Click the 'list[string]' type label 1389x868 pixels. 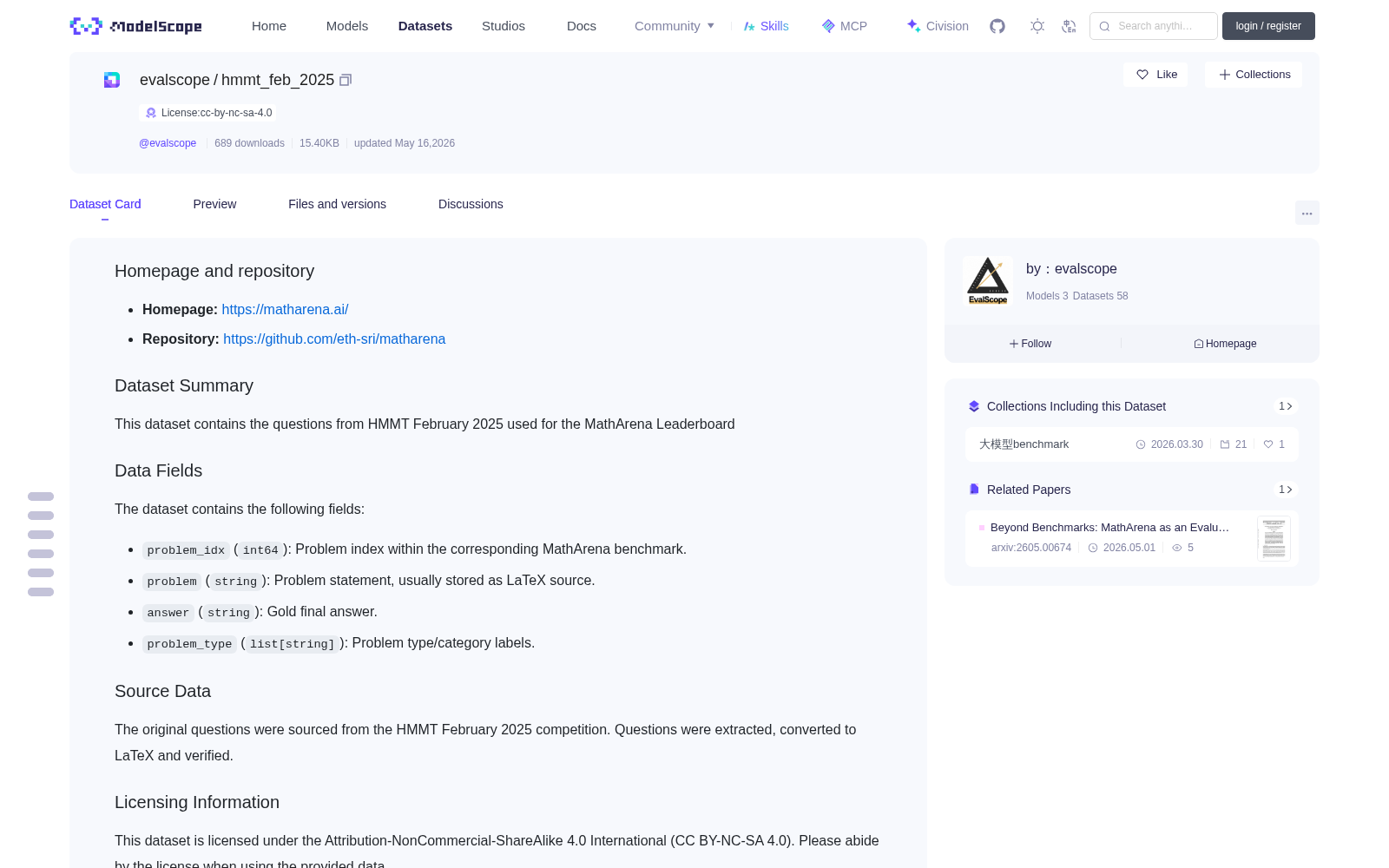pyautogui.click(x=292, y=644)
